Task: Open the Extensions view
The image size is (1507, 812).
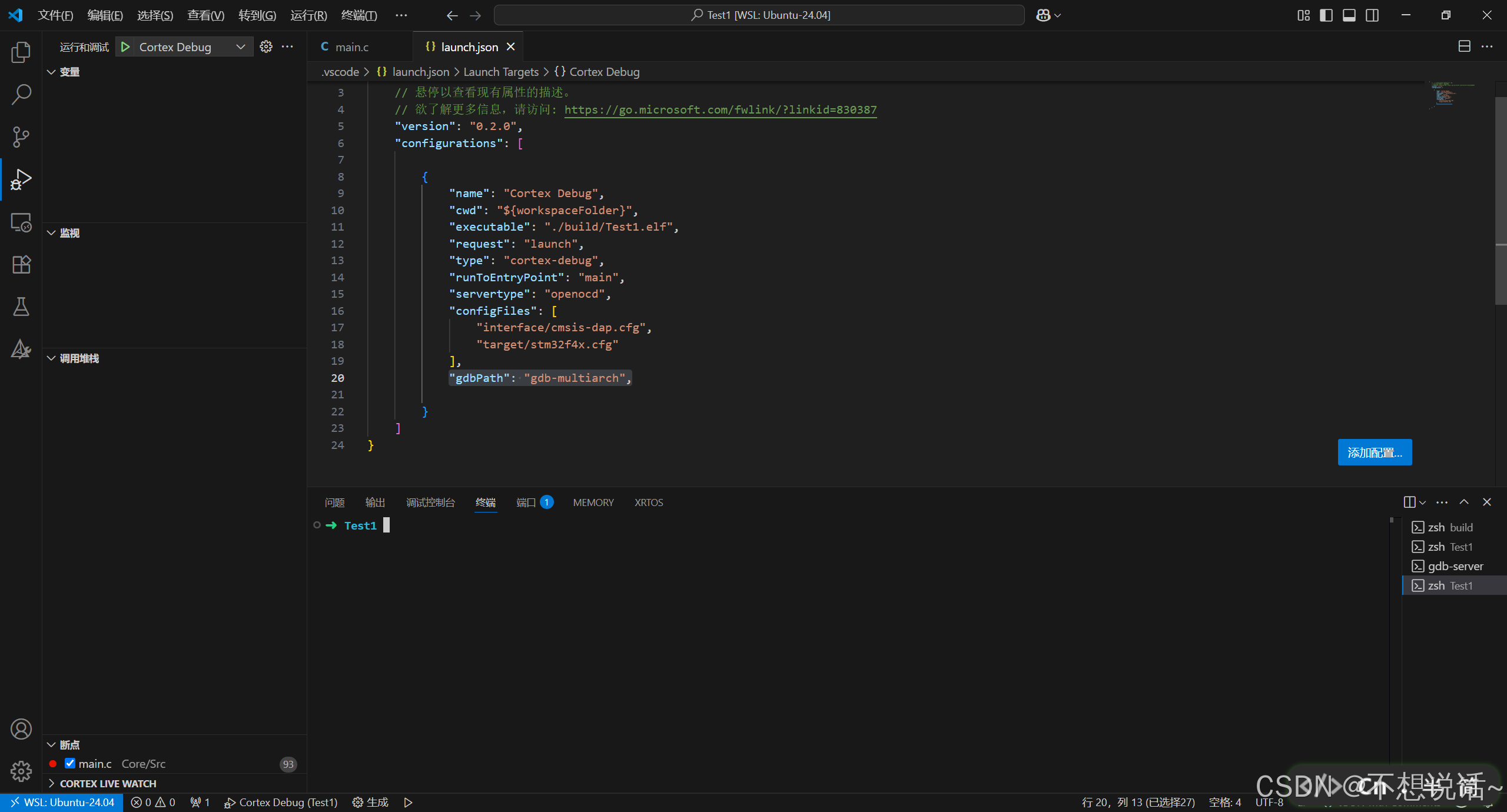Action: 21,264
